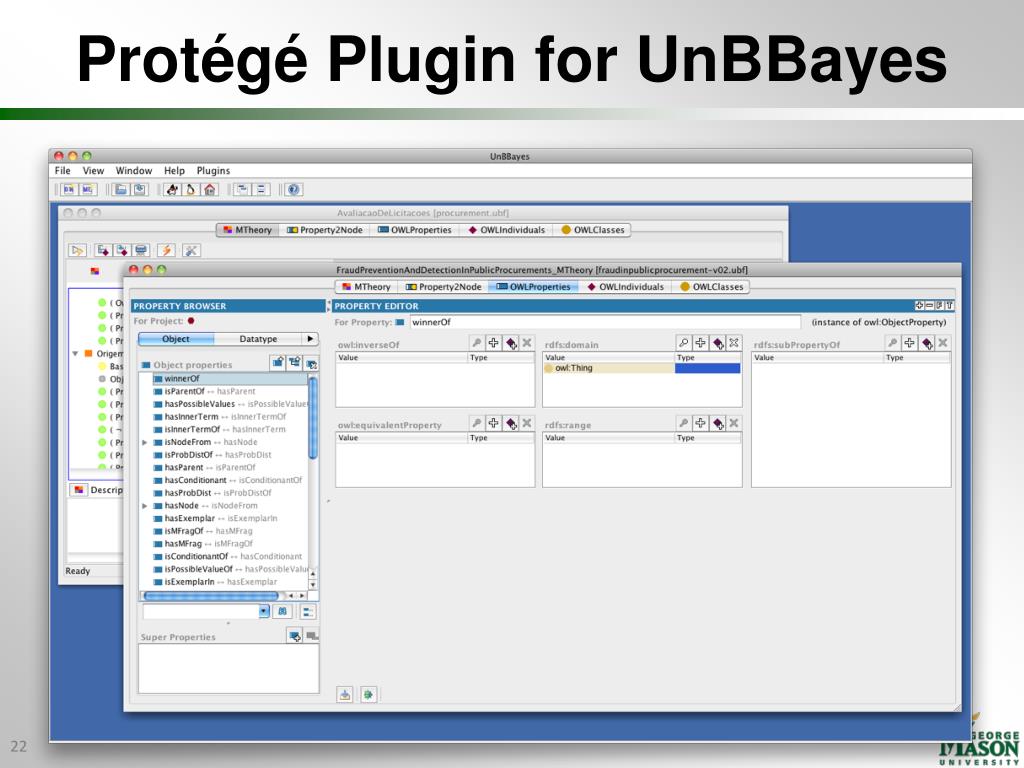Click vertical scrollbar thumb of property list
The height and width of the screenshot is (768, 1024).
tap(313, 418)
